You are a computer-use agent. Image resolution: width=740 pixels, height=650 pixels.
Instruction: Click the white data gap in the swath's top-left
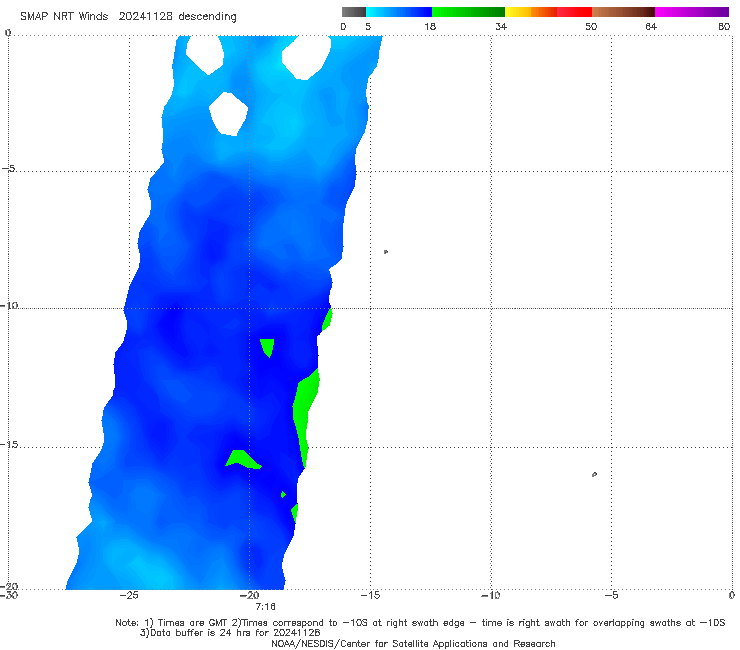tap(205, 55)
